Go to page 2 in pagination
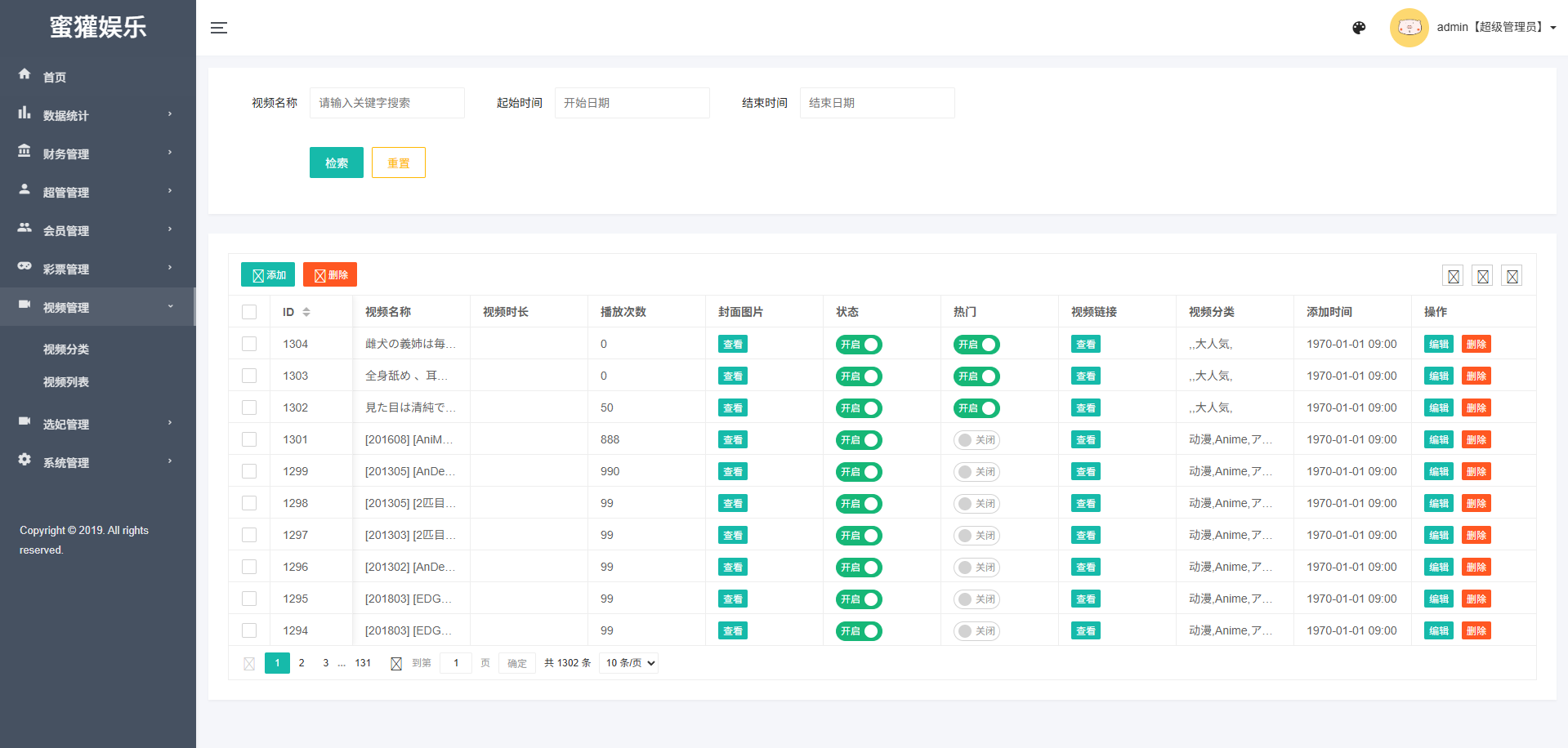Screen dimensions: 1568x748 tap(302, 663)
